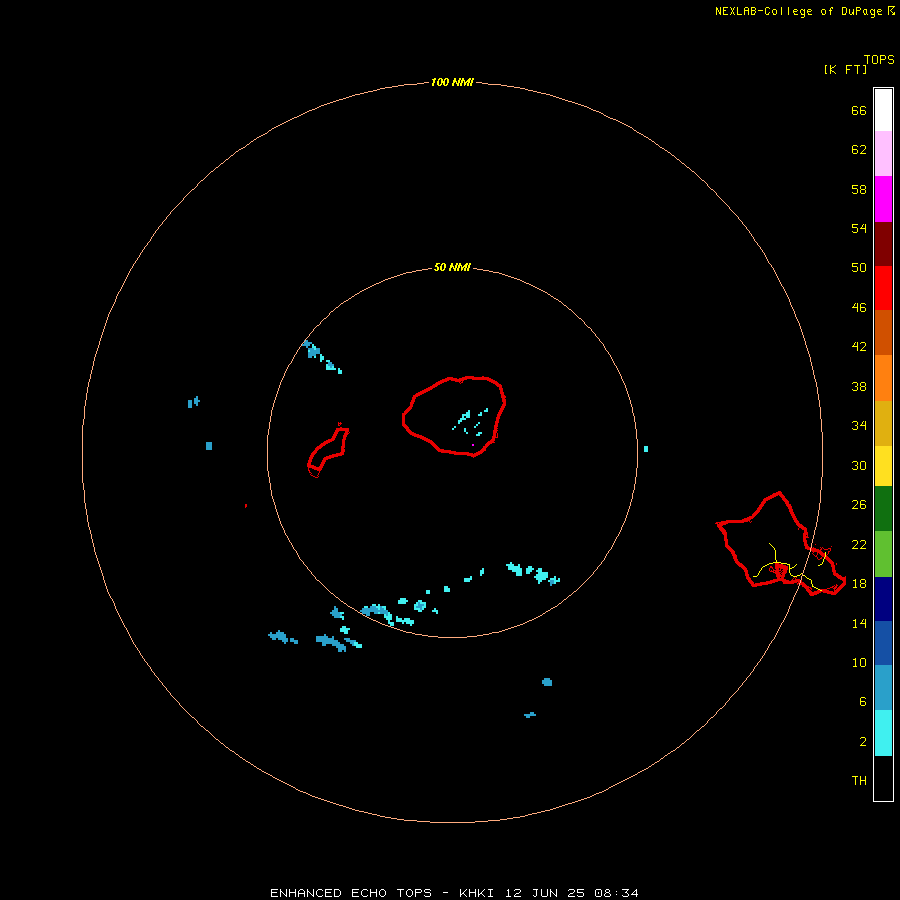Click the red-outlined island with yellow roads
The image size is (900, 900).
coord(781,544)
